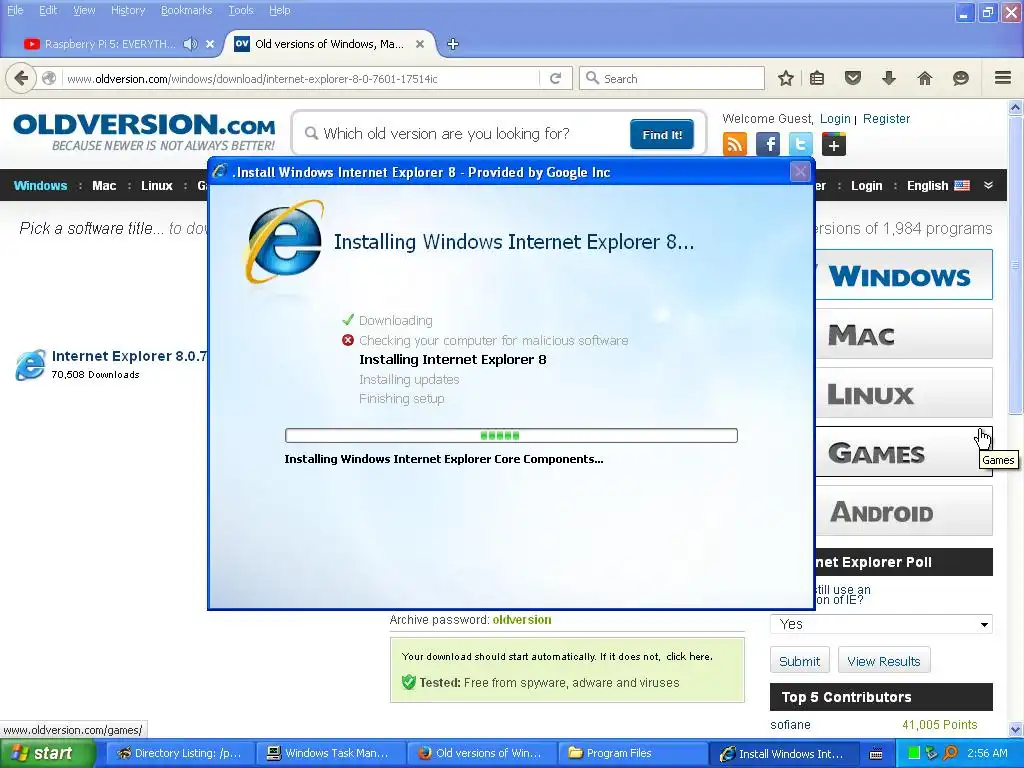This screenshot has width=1024, height=768.
Task: Click the magnifier system tray icon
Action: coord(950,754)
